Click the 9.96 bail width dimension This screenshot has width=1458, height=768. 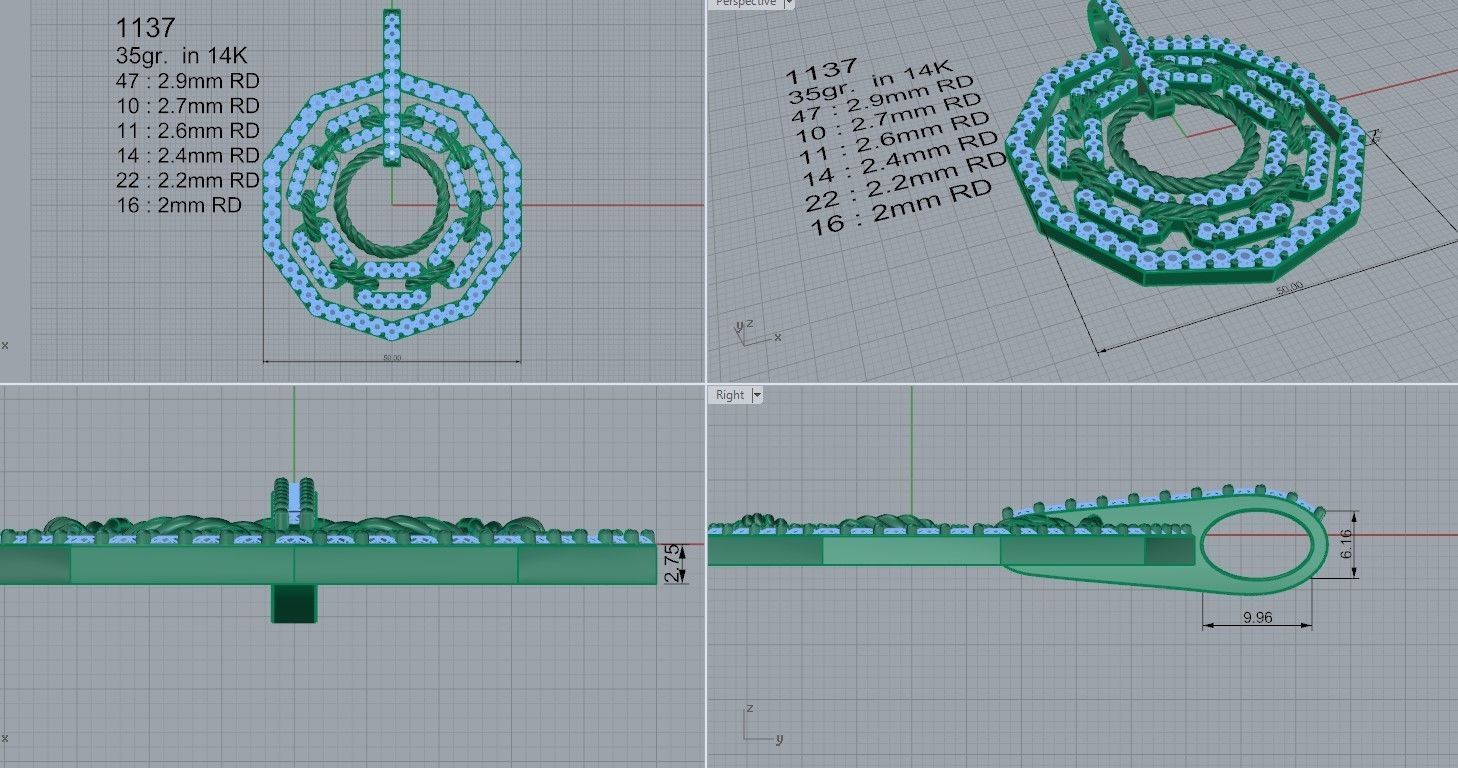click(x=1257, y=617)
